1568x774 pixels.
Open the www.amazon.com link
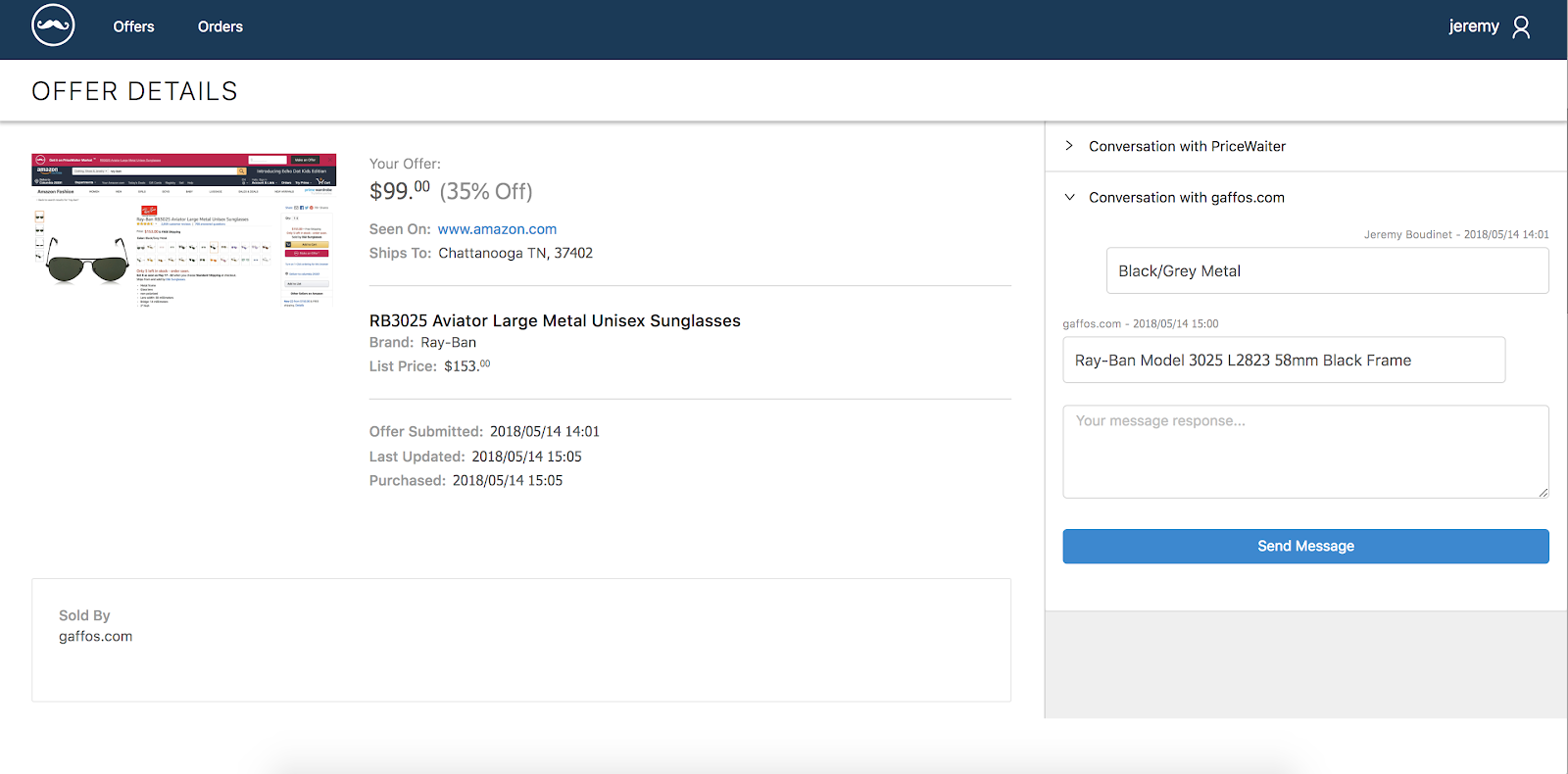(497, 229)
